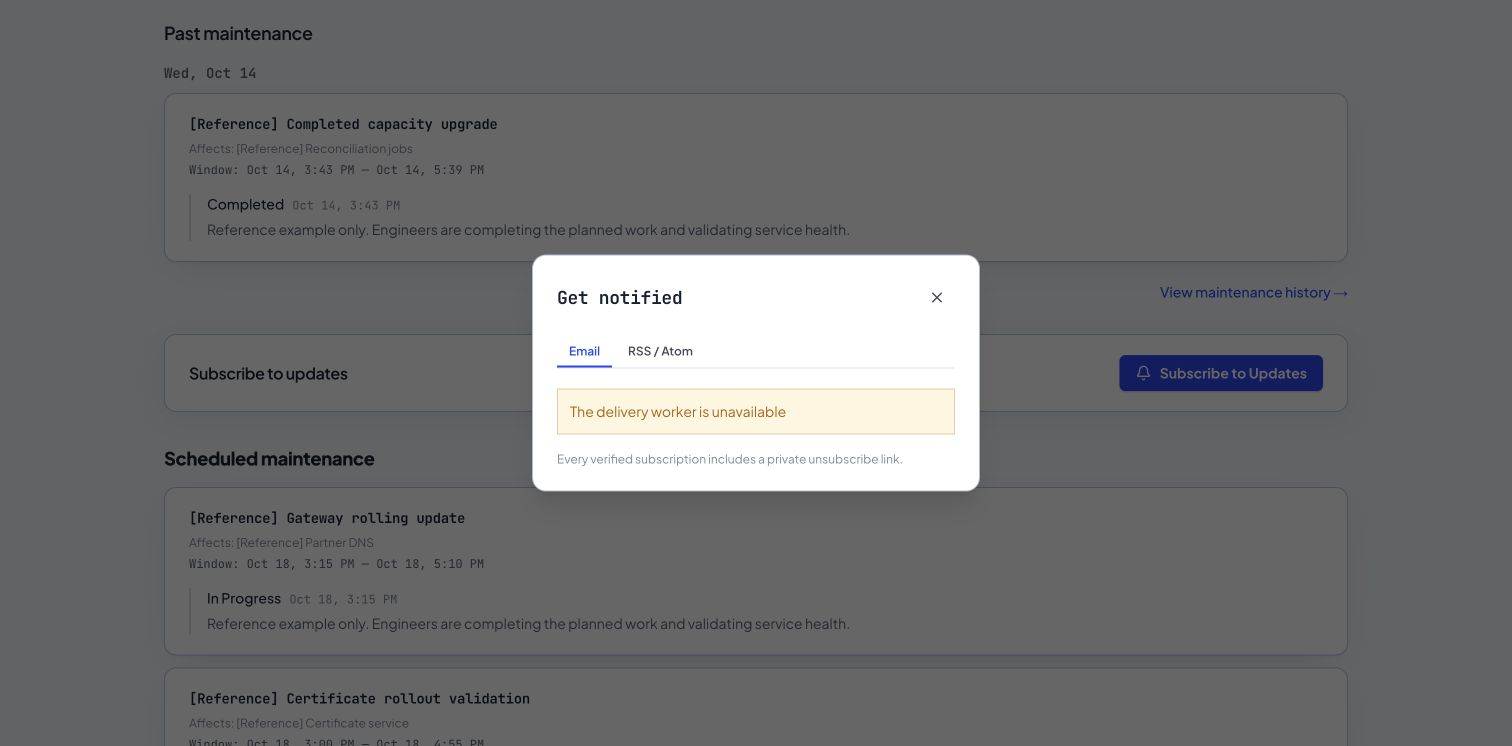Click the Oct 14 maintenance window line
Image resolution: width=1512 pixels, height=746 pixels.
pos(336,170)
